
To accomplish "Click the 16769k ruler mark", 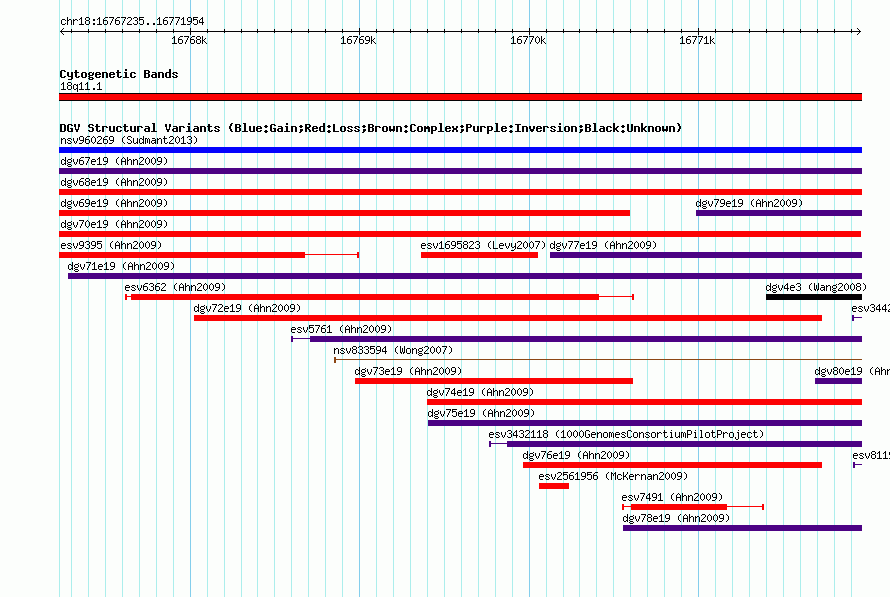I will click(358, 40).
